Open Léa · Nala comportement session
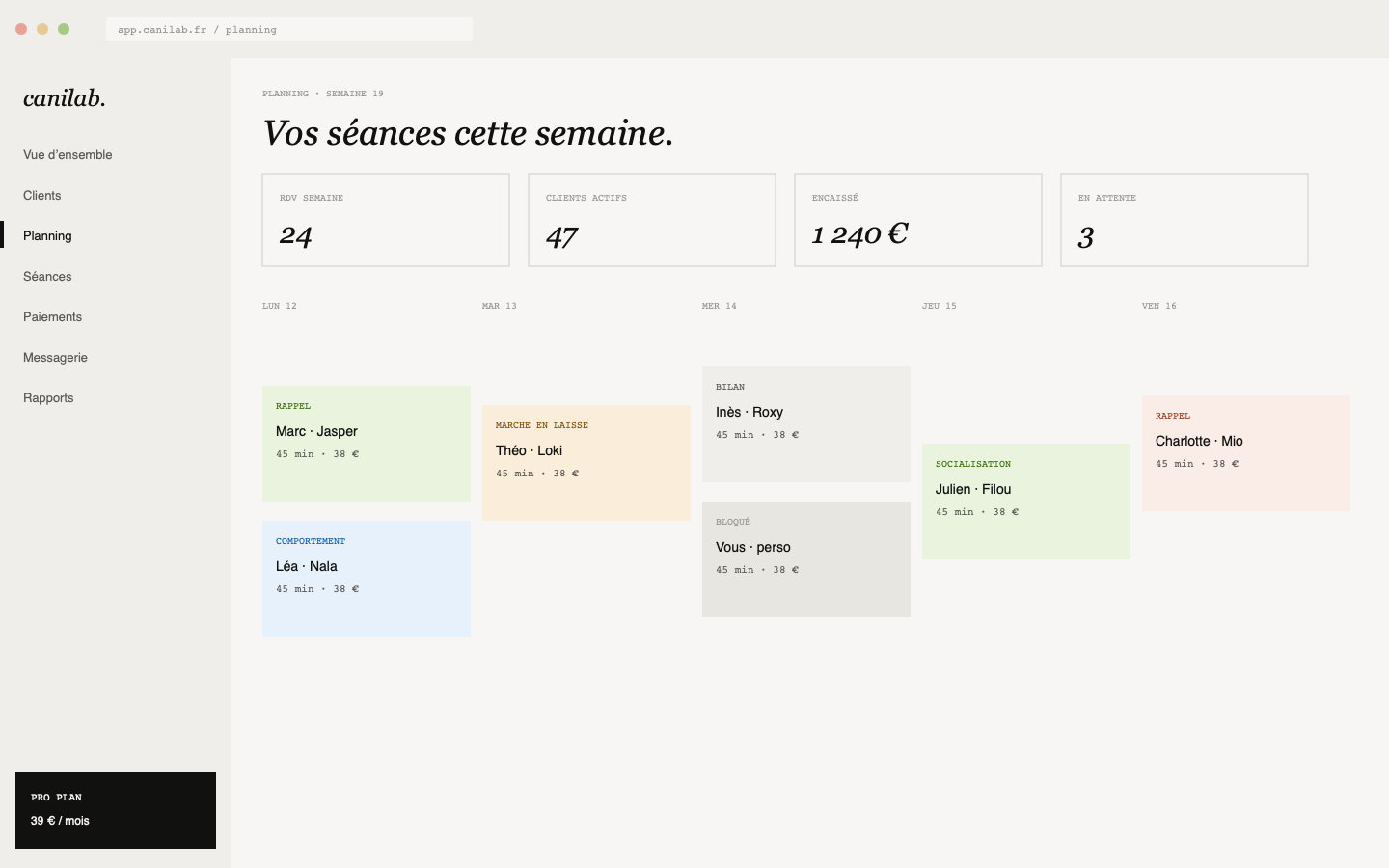Screen dimensions: 1389x868 point(367,579)
